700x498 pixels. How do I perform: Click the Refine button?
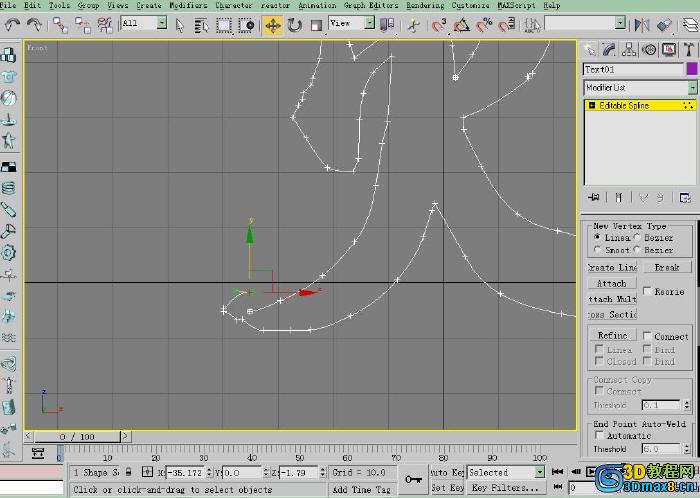pos(612,336)
